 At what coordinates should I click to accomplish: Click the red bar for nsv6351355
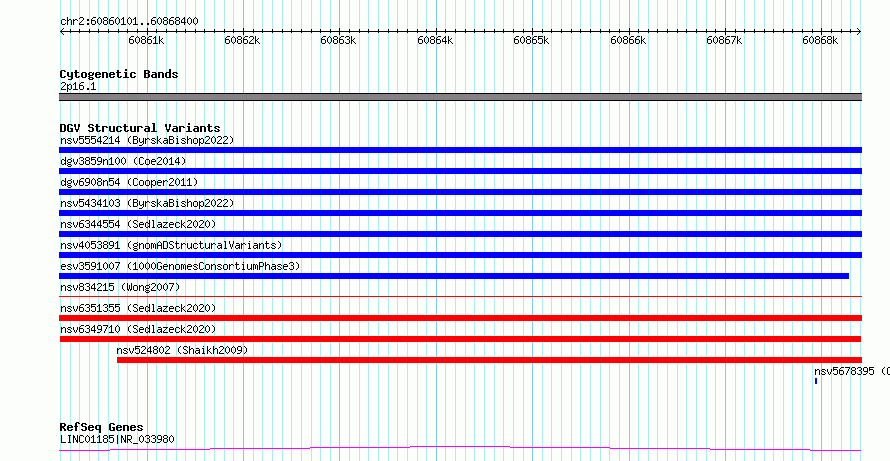460,318
